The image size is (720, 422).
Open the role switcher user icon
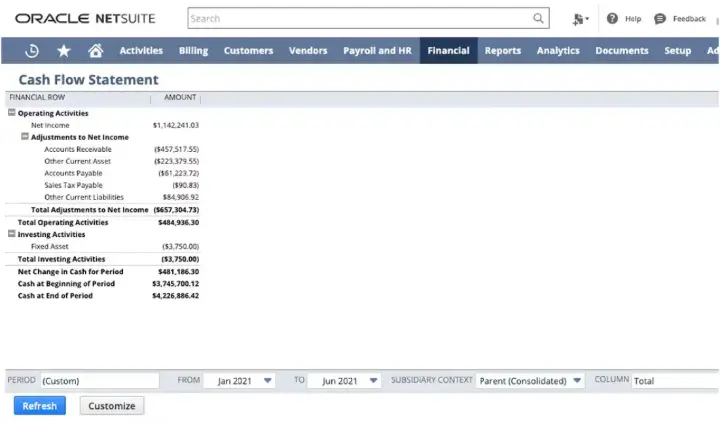tap(580, 19)
